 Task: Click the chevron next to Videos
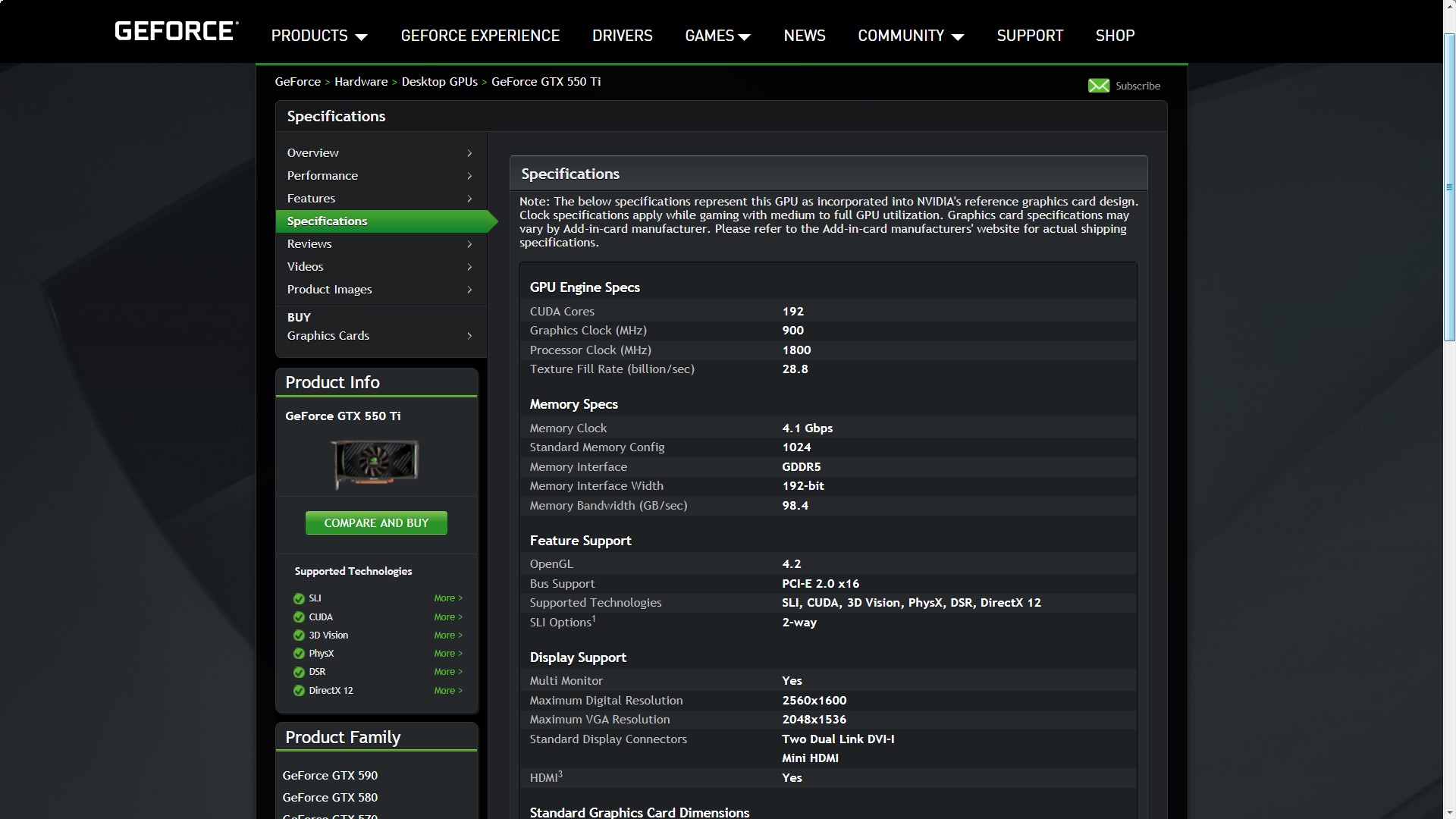click(x=469, y=267)
